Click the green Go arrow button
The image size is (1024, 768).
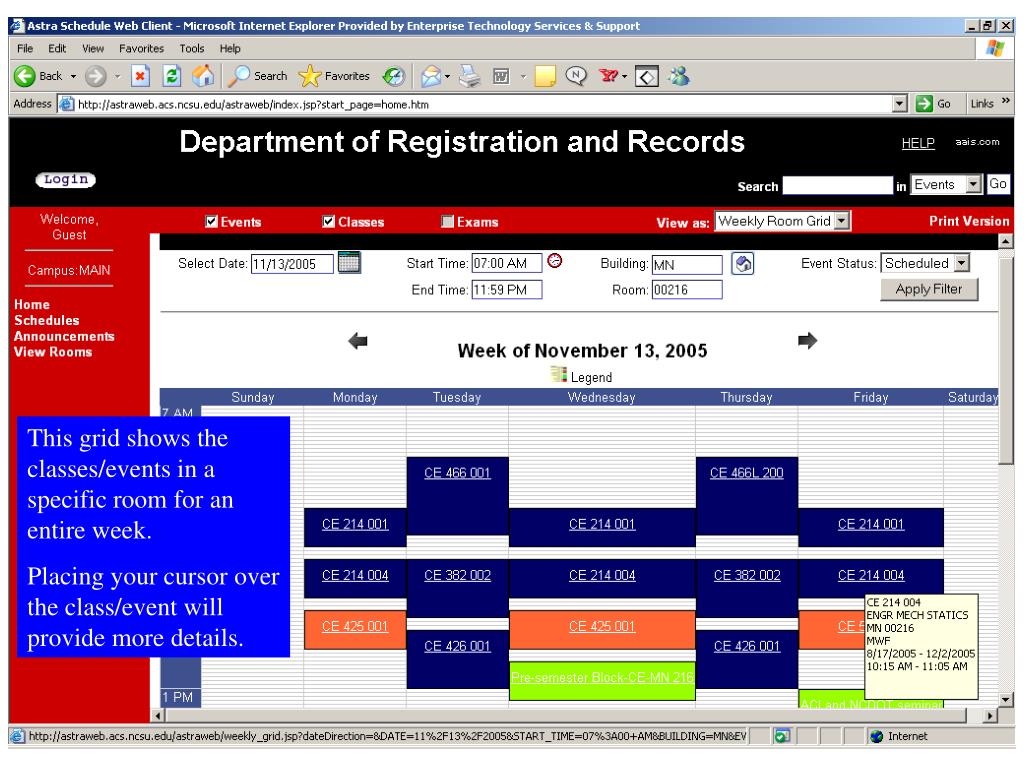click(x=923, y=104)
